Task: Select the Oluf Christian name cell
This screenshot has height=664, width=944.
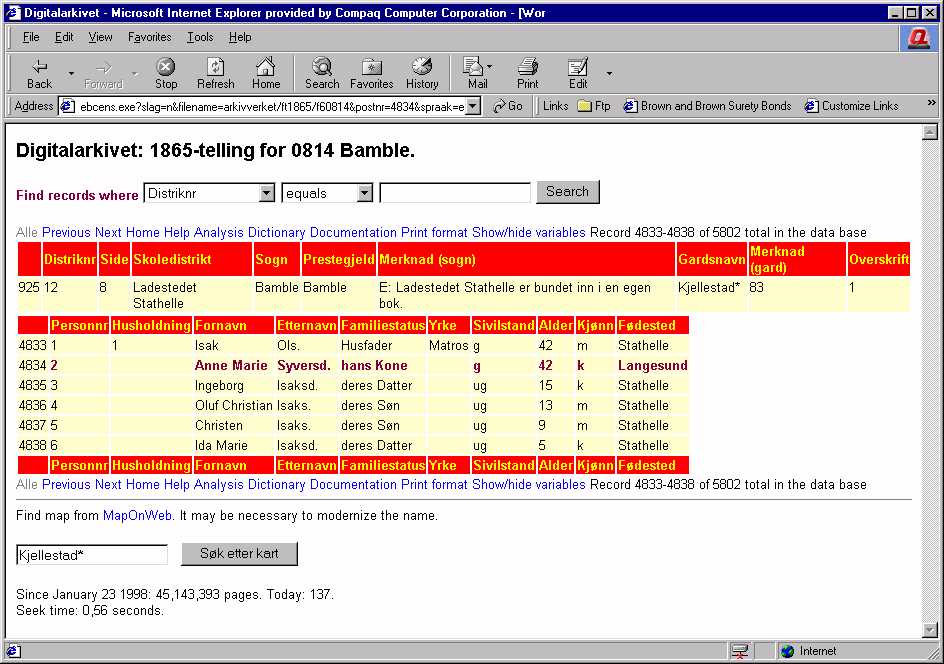Action: pyautogui.click(x=234, y=405)
